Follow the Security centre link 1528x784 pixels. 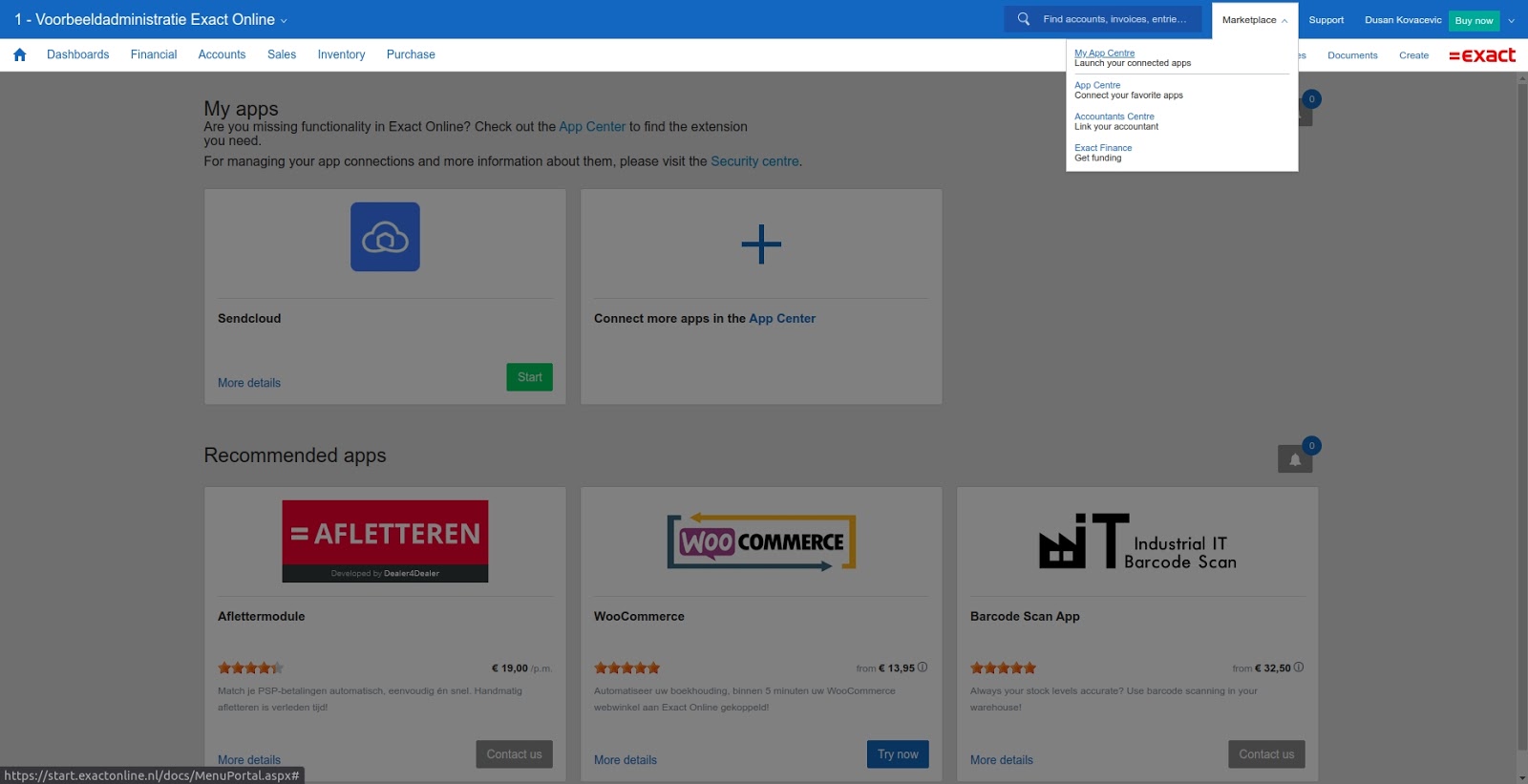[754, 161]
